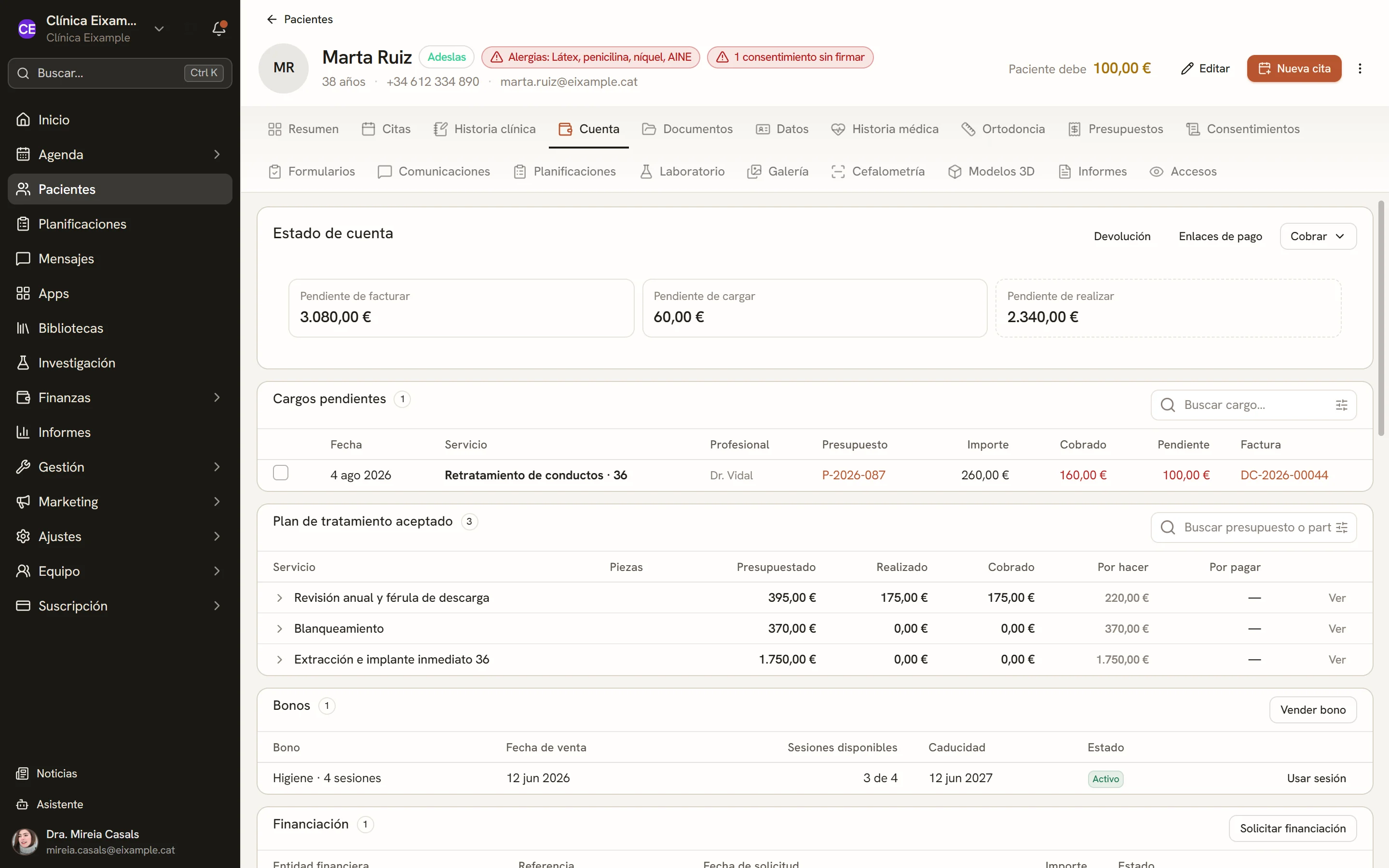Open the Cobrar dropdown
Image resolution: width=1389 pixels, height=868 pixels.
coord(1318,236)
